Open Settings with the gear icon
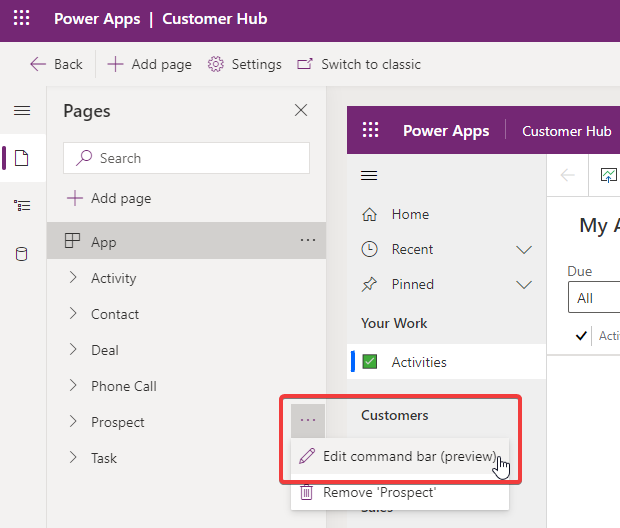This screenshot has width=620, height=528. [x=244, y=64]
